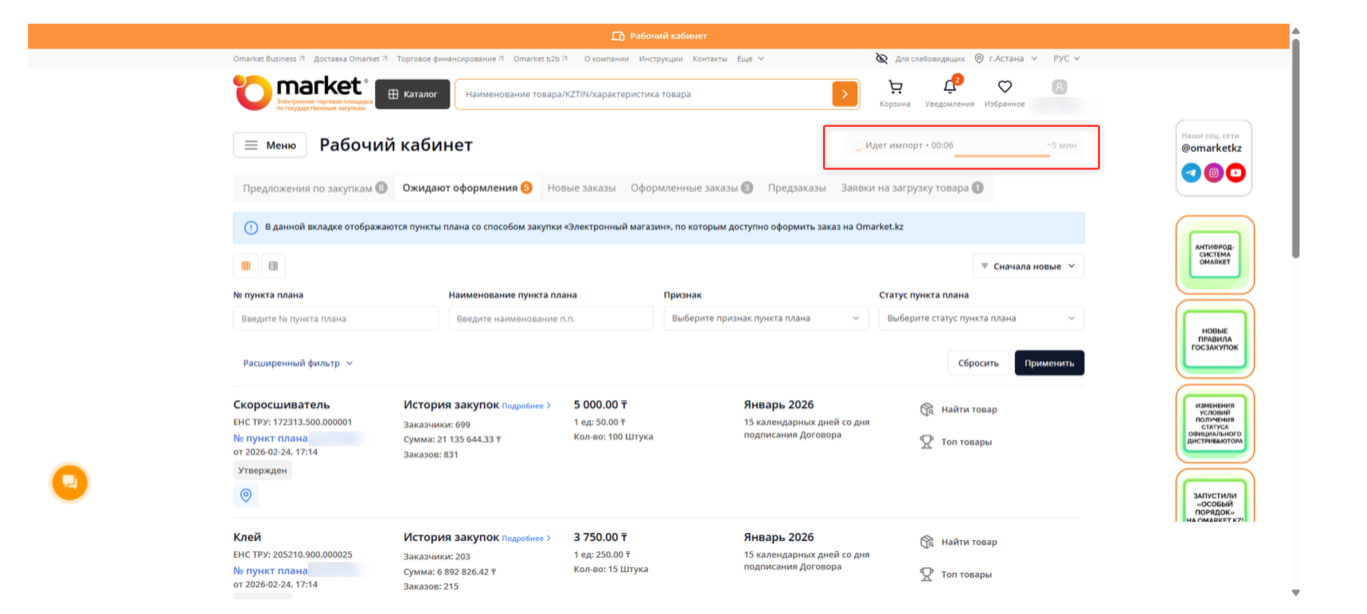The image size is (1367, 614).
Task: Open О компании menu item
Action: [606, 59]
